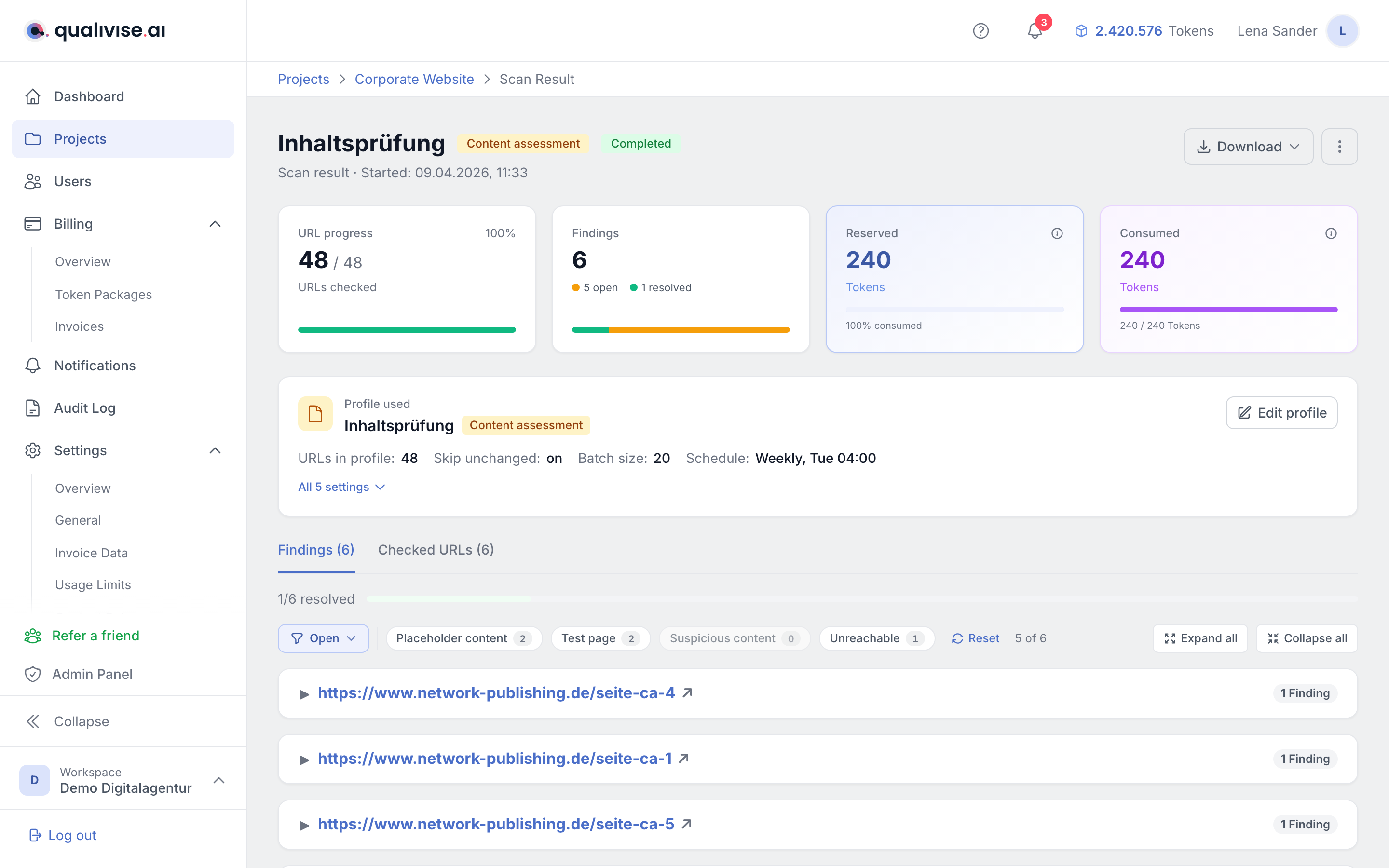This screenshot has width=1389, height=868.
Task: Expand the seite-ca-4 finding row triangle
Action: tap(304, 694)
